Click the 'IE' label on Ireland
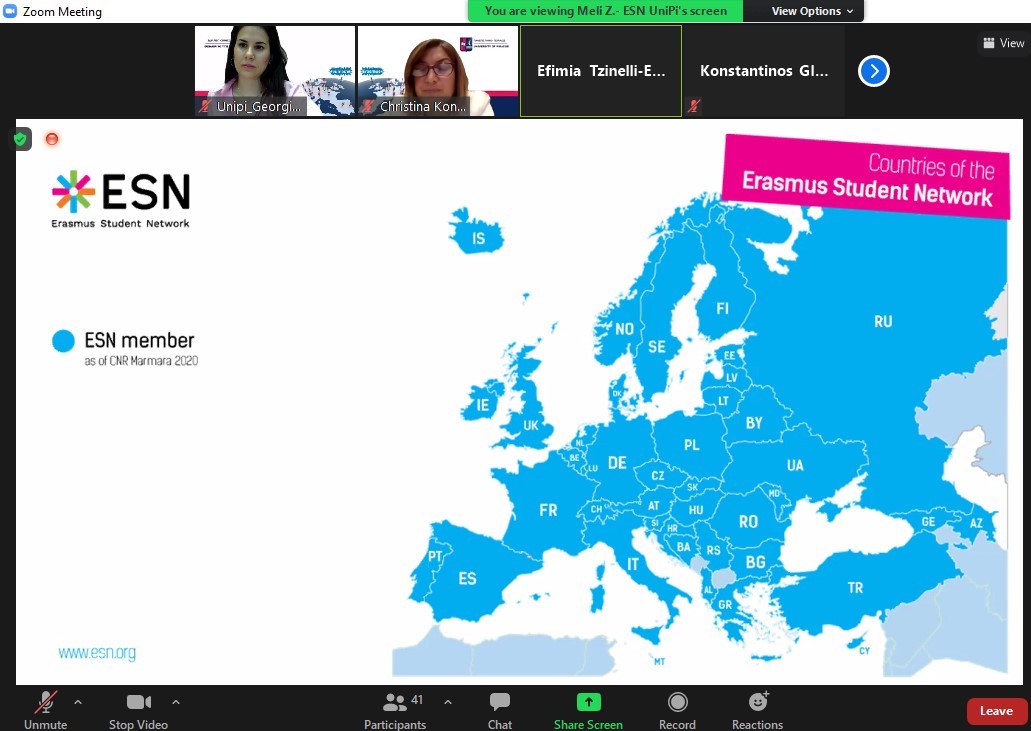This screenshot has height=731, width=1031. [483, 405]
